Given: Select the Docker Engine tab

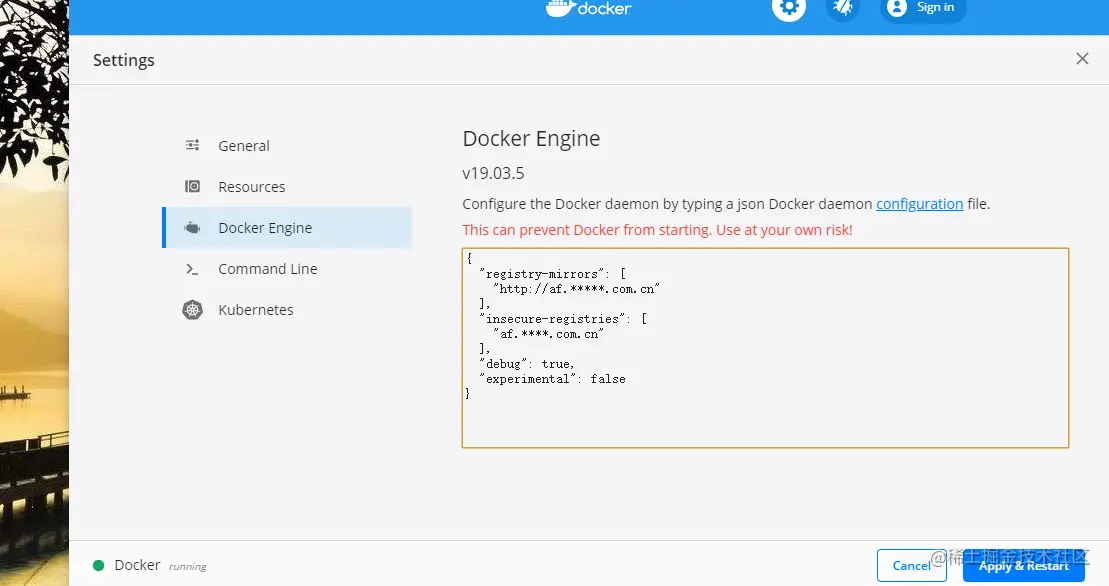Looking at the screenshot, I should click(x=287, y=228).
